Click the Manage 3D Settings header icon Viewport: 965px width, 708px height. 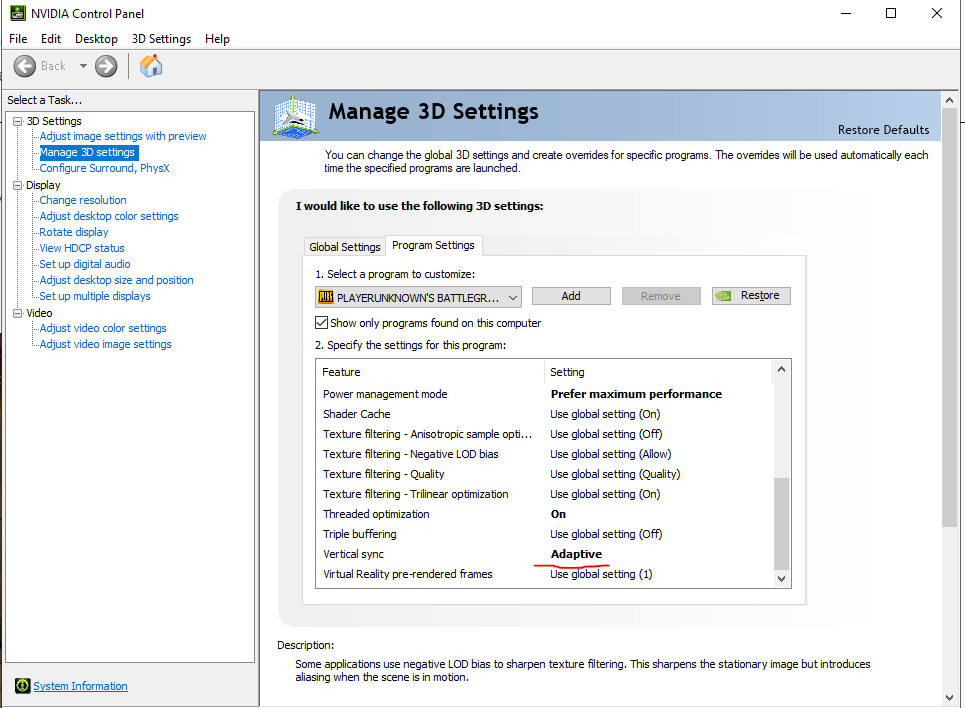pos(295,116)
